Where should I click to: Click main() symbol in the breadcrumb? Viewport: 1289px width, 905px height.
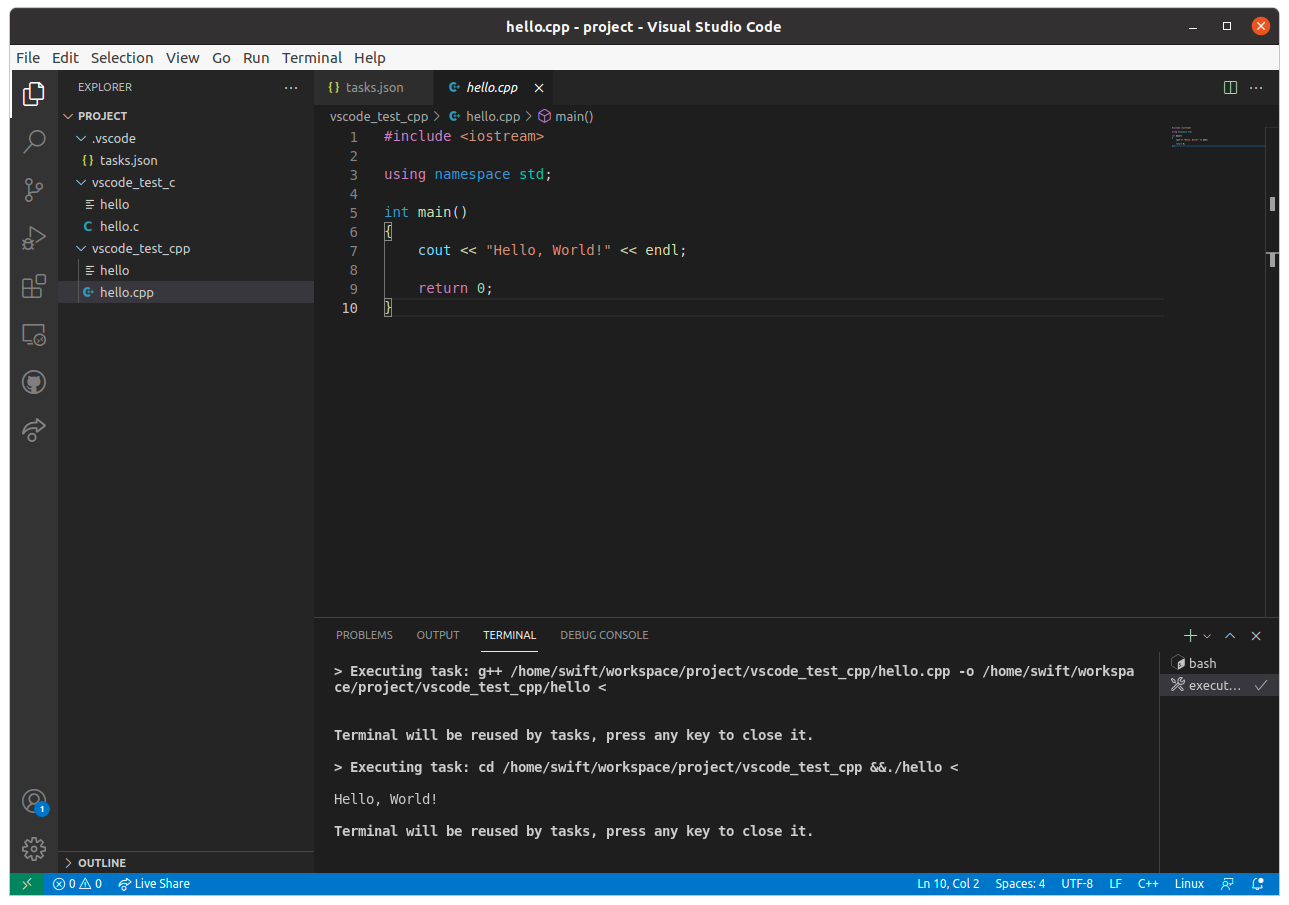pyautogui.click(x=566, y=116)
